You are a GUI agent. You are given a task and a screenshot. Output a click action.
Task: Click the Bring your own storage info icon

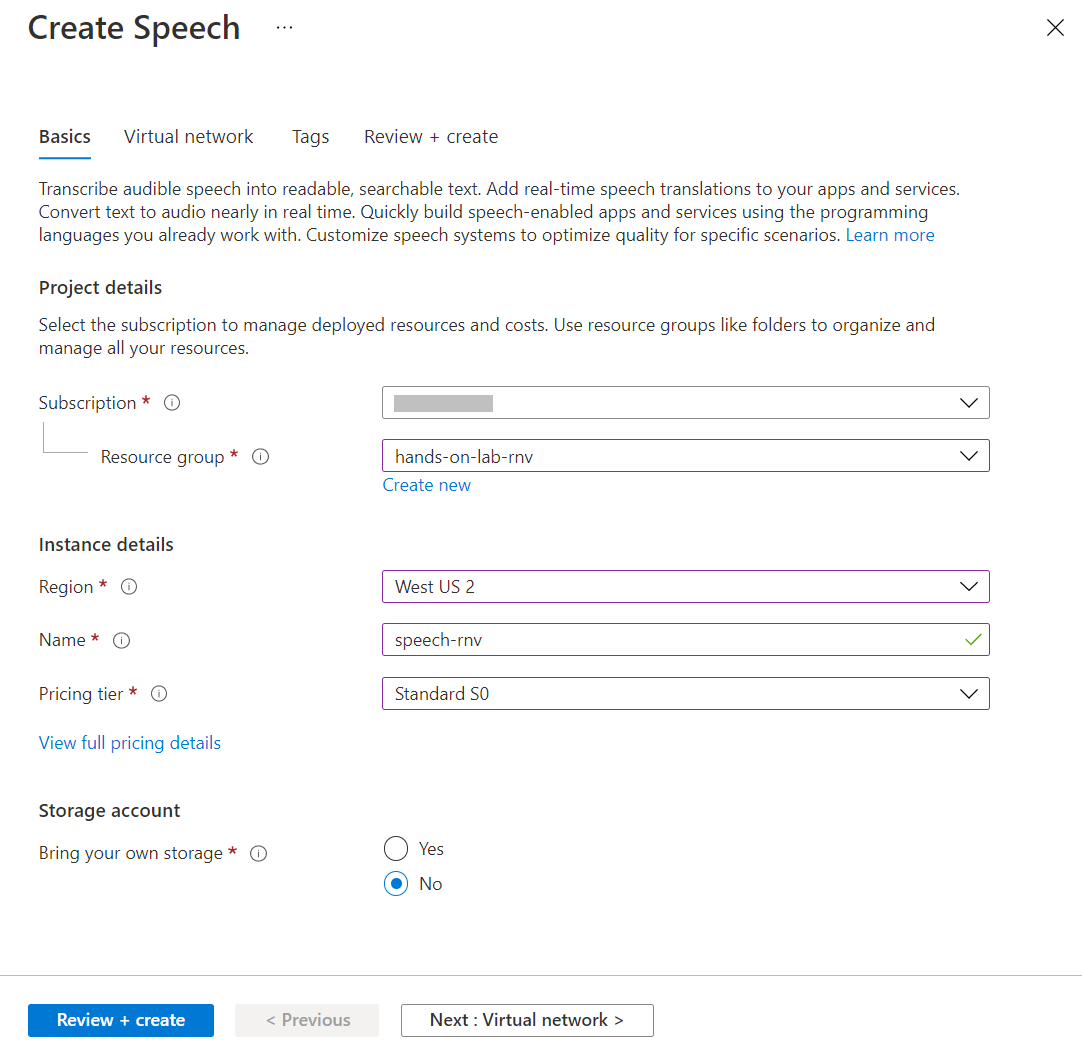pos(258,854)
